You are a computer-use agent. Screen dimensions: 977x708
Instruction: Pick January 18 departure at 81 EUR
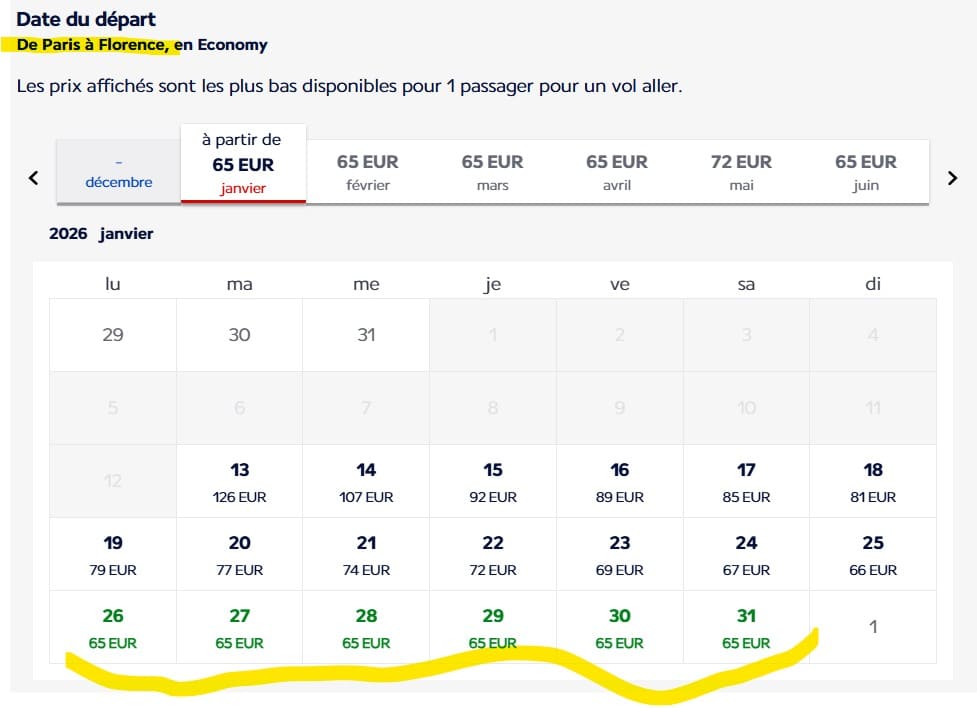[872, 480]
